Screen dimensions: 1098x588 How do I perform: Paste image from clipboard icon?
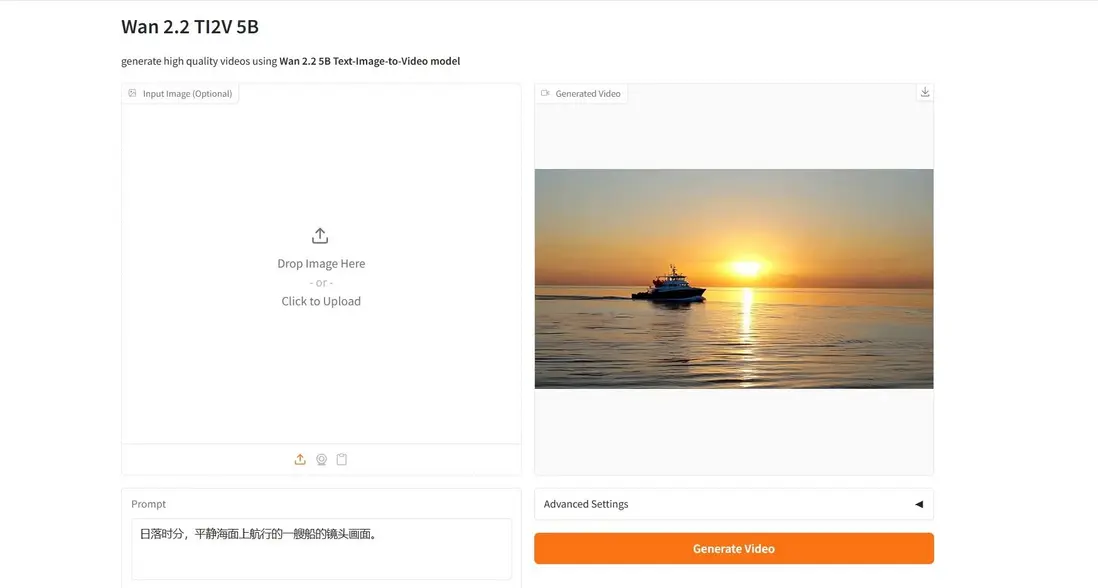[342, 460]
